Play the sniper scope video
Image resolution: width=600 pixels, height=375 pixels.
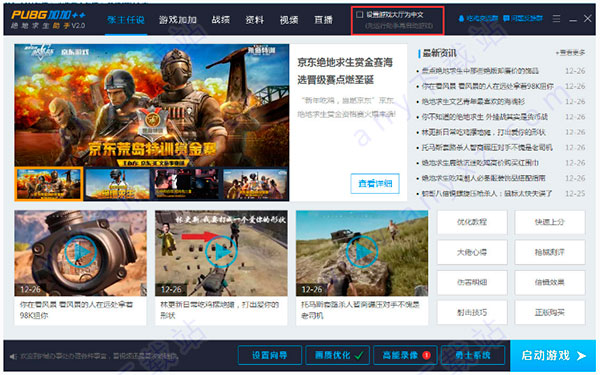click(80, 252)
